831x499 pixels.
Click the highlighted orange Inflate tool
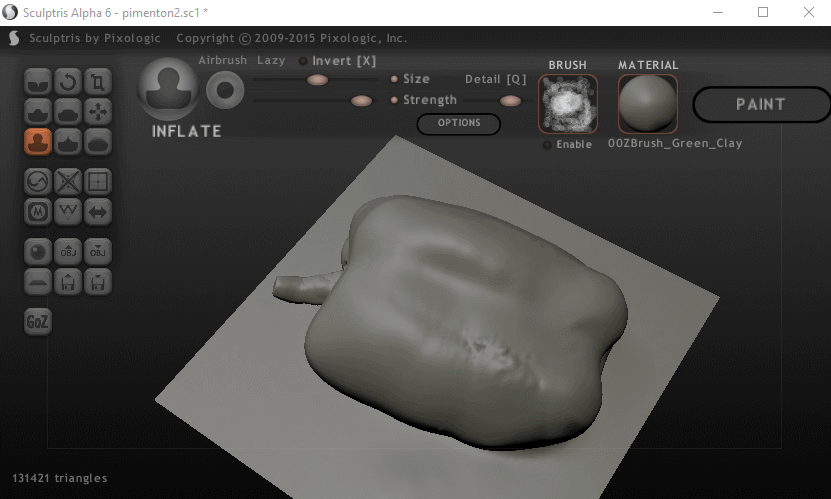click(38, 142)
